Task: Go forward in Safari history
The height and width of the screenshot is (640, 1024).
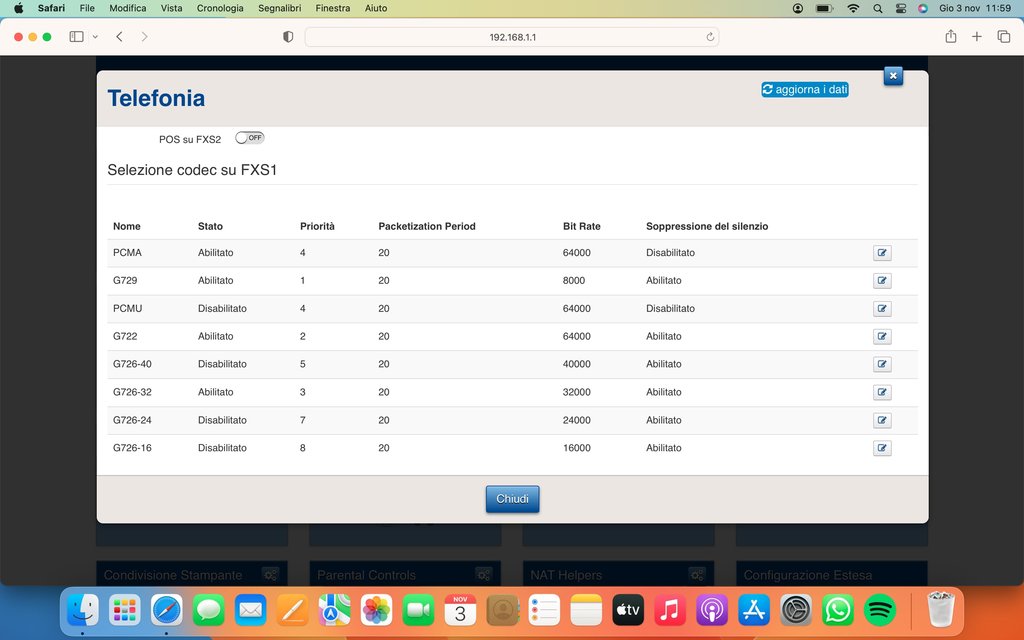Action: pos(144,37)
